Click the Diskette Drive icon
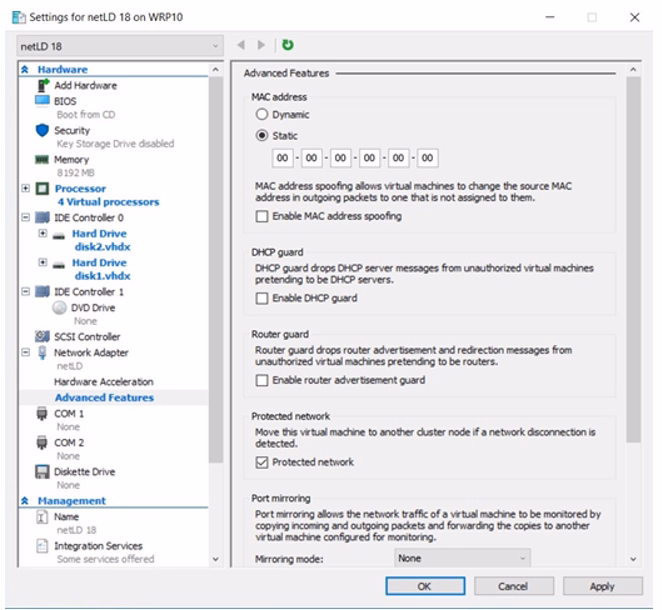 pyautogui.click(x=42, y=472)
